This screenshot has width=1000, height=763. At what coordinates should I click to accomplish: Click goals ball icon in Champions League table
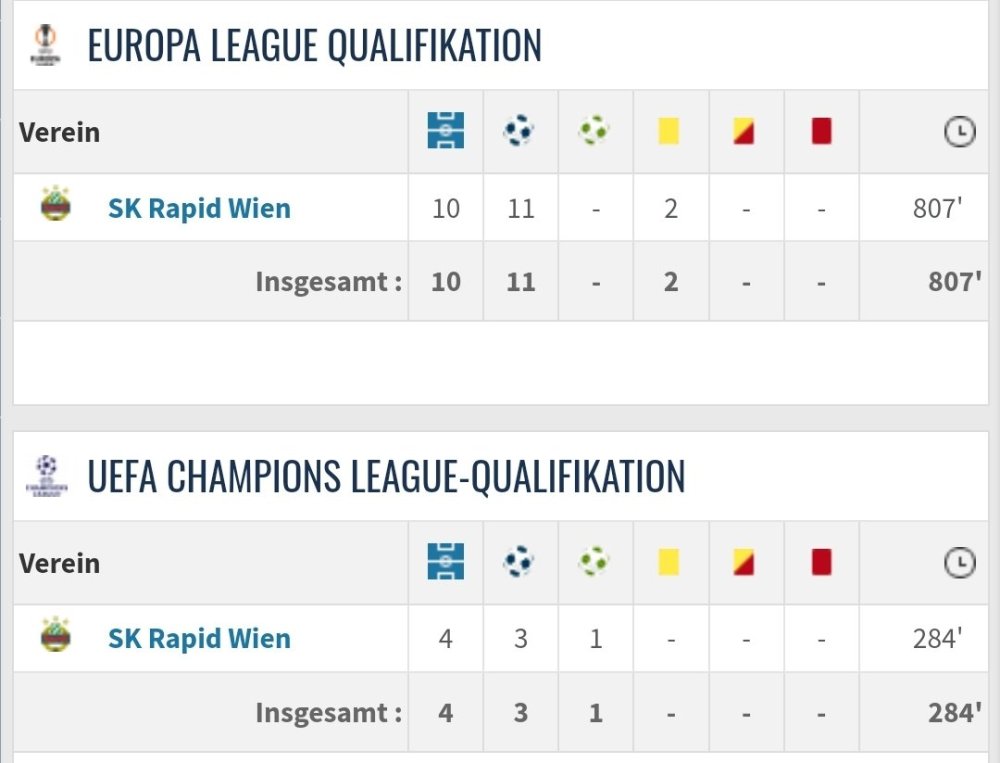click(x=519, y=562)
